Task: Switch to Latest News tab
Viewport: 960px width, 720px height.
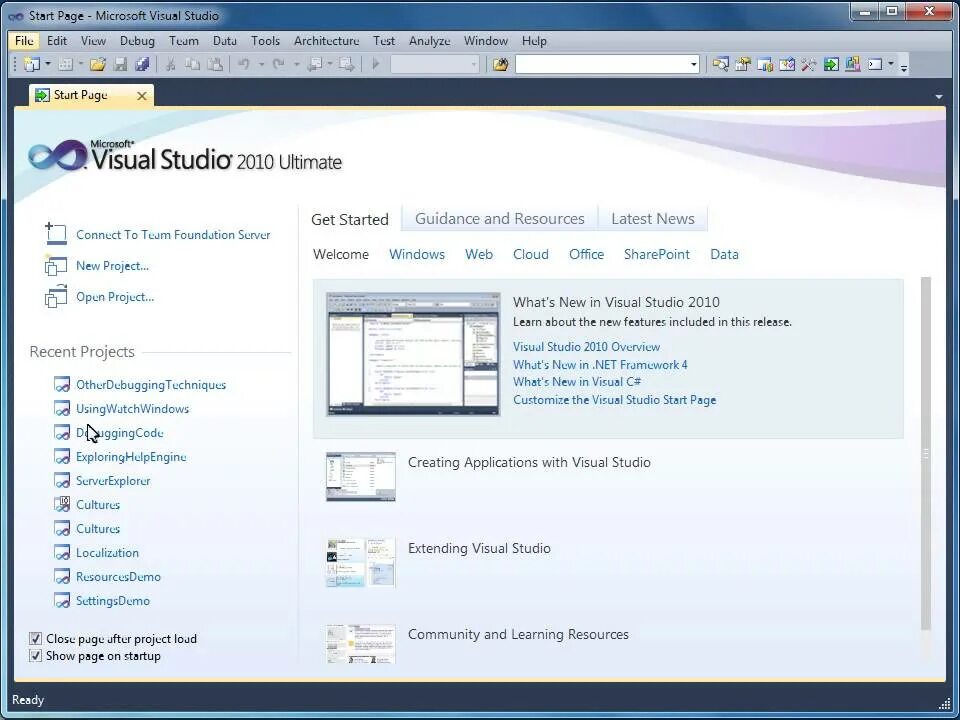Action: tap(653, 219)
